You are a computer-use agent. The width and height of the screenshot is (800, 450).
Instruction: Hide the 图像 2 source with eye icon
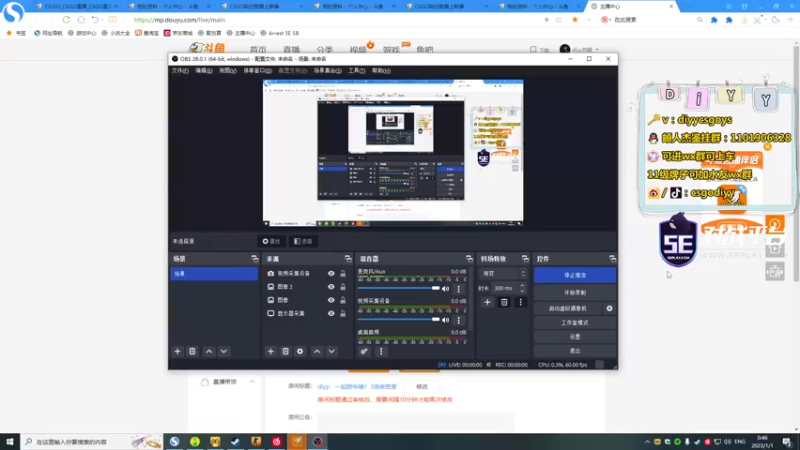331,287
